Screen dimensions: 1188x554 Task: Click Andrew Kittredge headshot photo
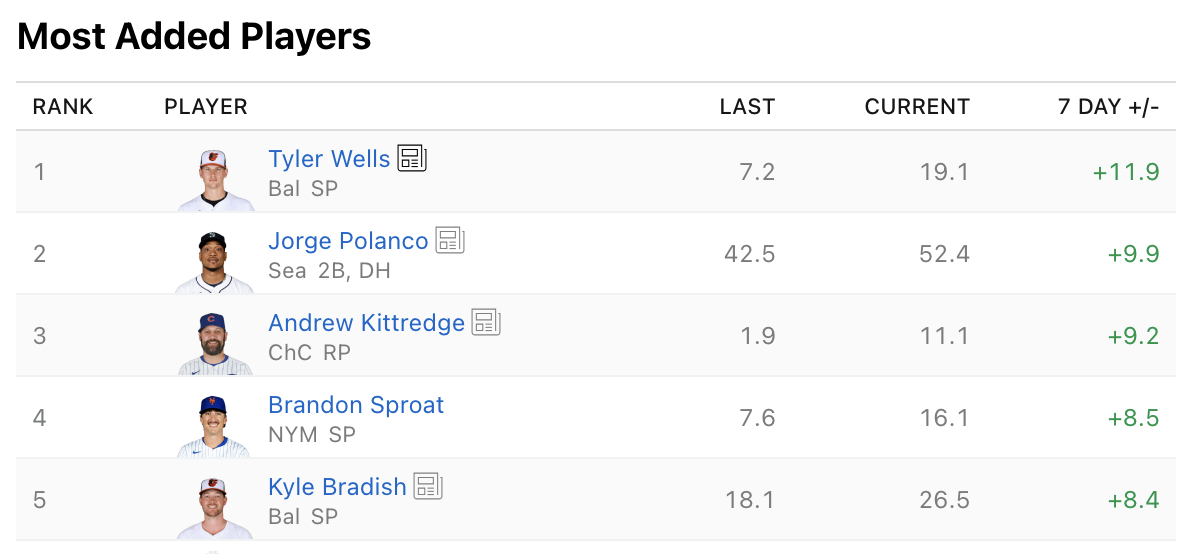[x=214, y=343]
